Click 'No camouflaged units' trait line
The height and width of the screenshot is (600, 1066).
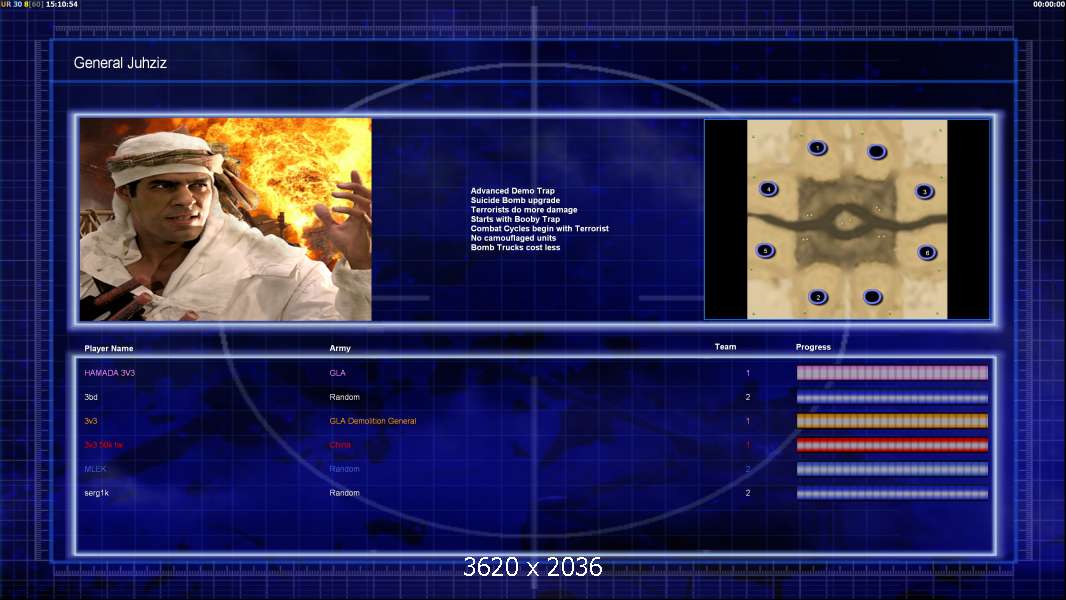point(513,239)
